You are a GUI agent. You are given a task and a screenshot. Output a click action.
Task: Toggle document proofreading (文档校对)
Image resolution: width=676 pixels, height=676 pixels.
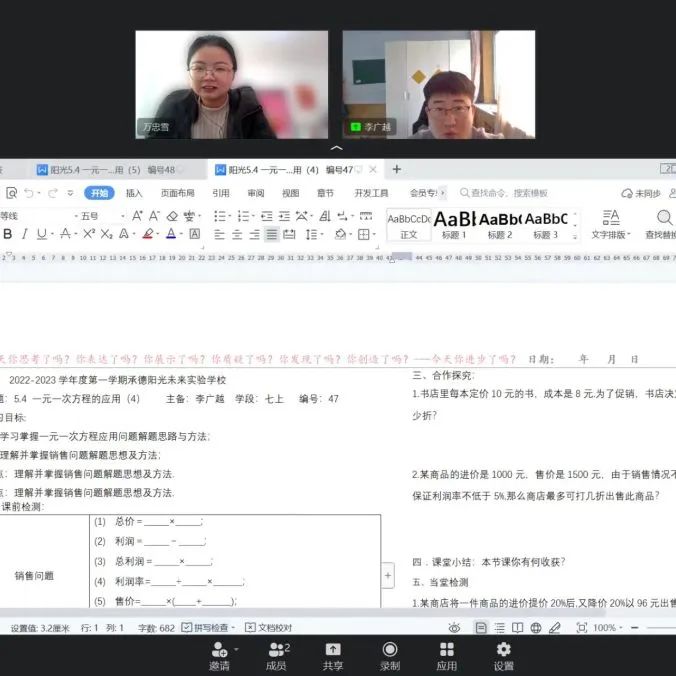(267, 628)
